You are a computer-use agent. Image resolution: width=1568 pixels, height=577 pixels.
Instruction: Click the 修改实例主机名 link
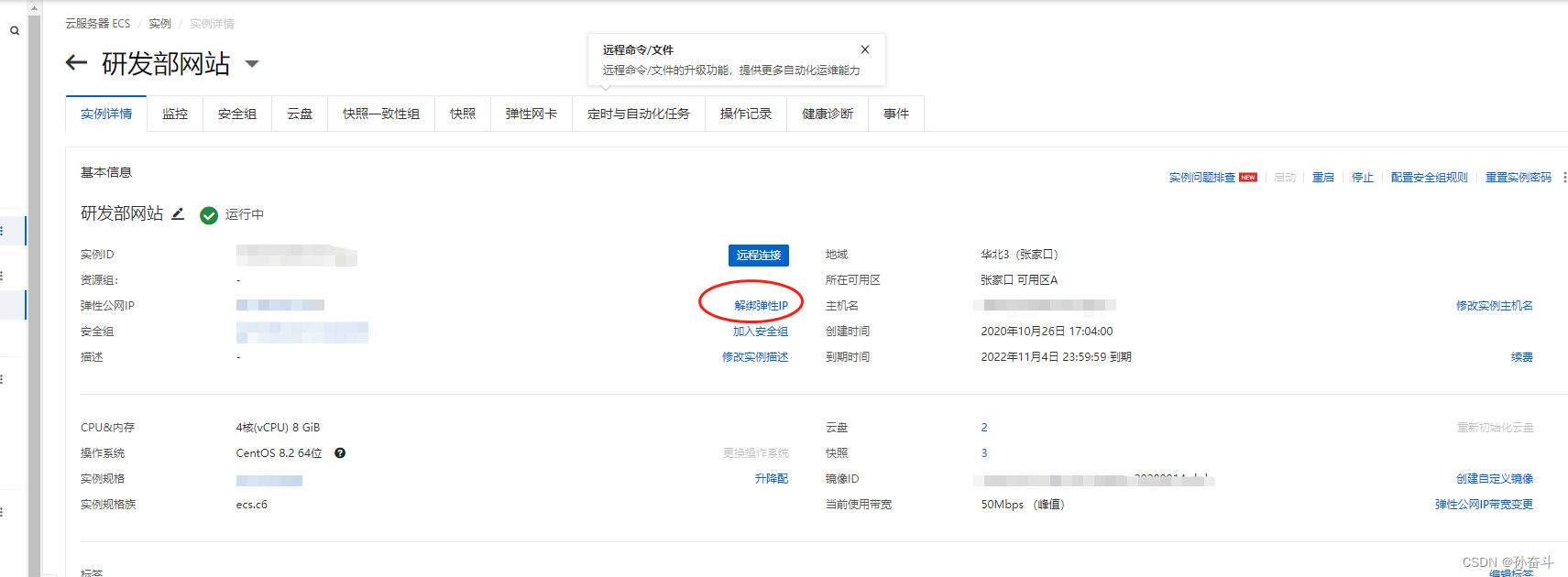(1495, 306)
